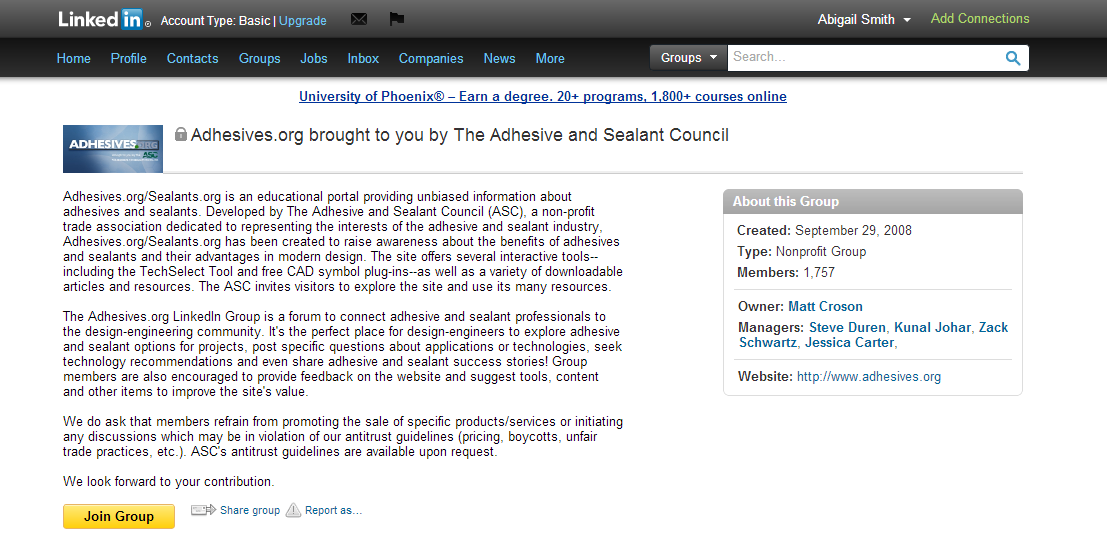Click the Upgrade account link
Image resolution: width=1107 pixels, height=546 pixels.
(x=302, y=20)
